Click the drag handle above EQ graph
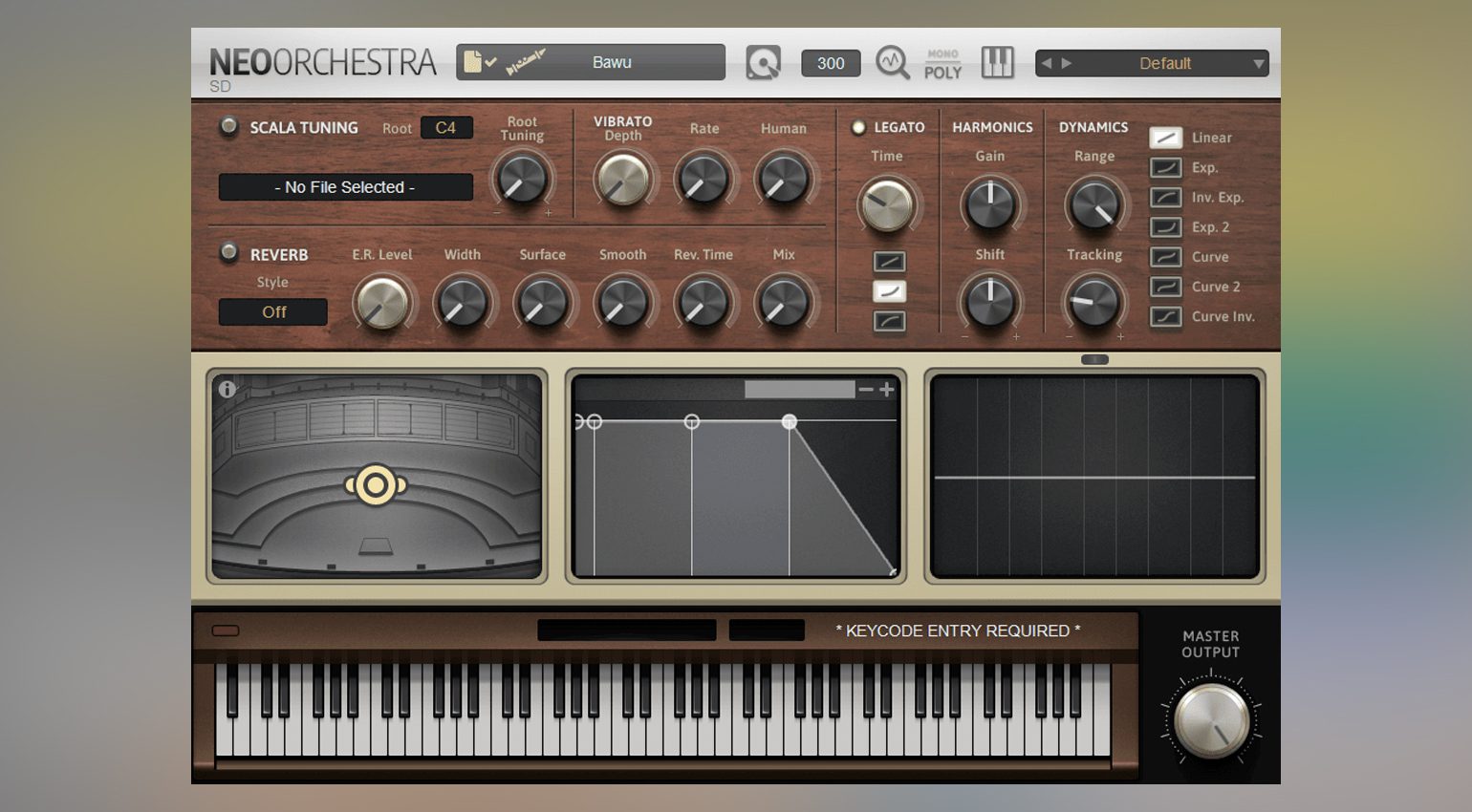The height and width of the screenshot is (812, 1472). pos(1094,359)
